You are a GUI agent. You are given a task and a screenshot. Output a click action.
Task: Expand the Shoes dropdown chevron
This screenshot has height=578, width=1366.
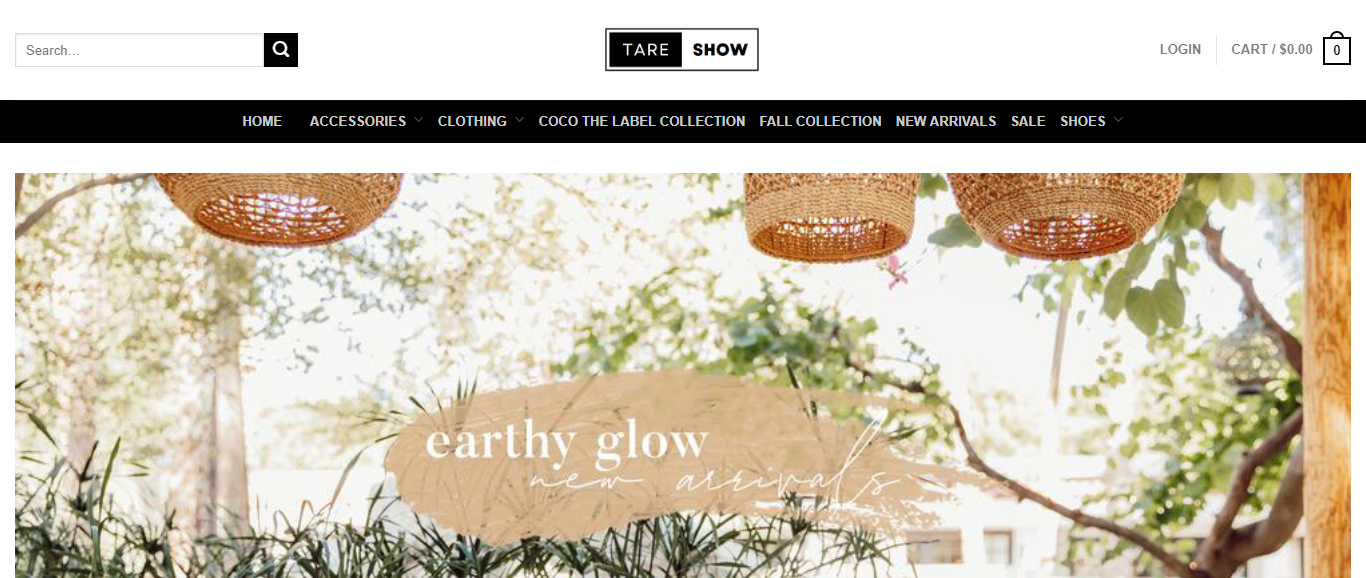pos(1118,120)
